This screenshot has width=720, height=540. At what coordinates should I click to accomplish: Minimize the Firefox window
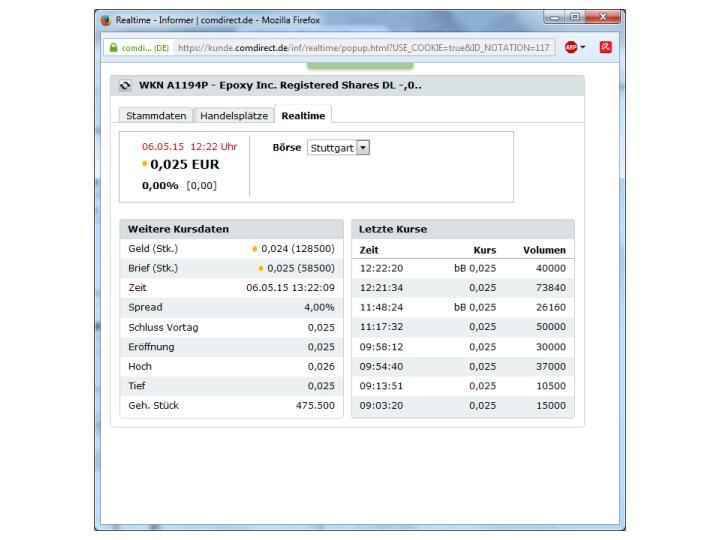554,17
